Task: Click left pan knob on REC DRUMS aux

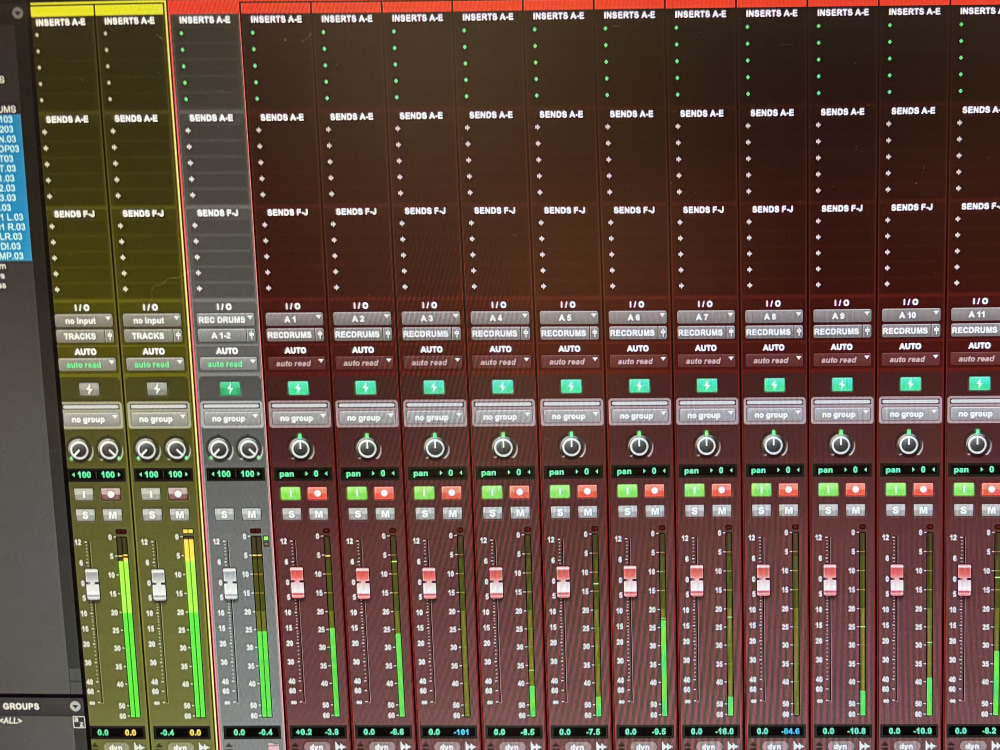Action: point(219,448)
